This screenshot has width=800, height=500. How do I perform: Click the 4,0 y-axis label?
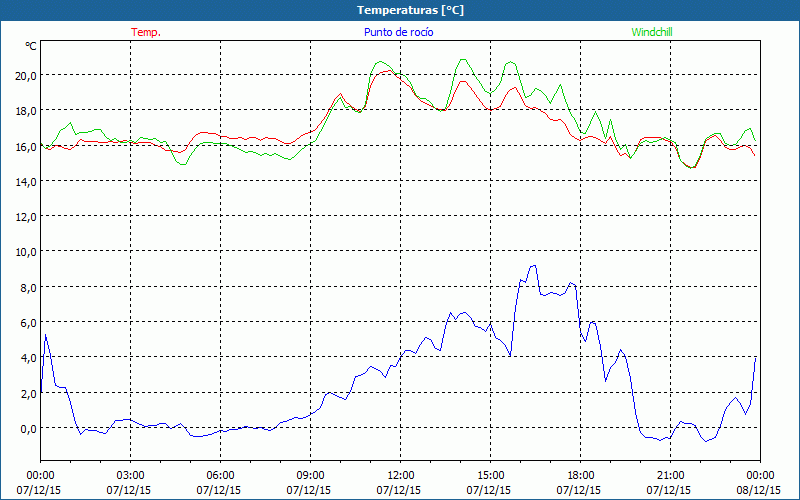(29, 358)
